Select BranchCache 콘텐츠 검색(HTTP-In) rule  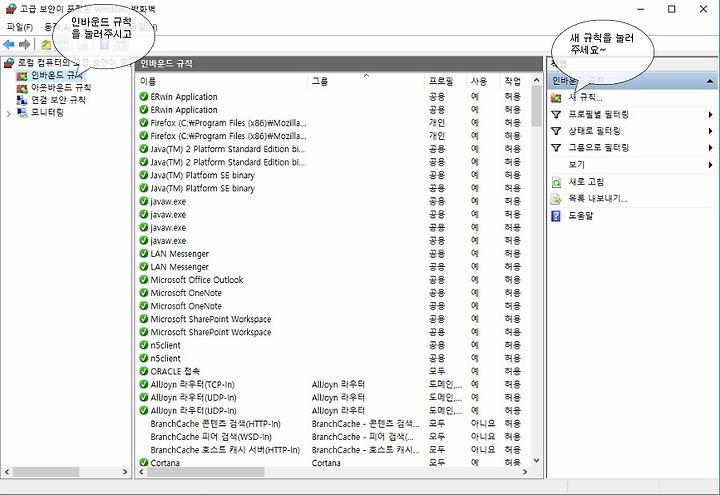(x=334, y=423)
